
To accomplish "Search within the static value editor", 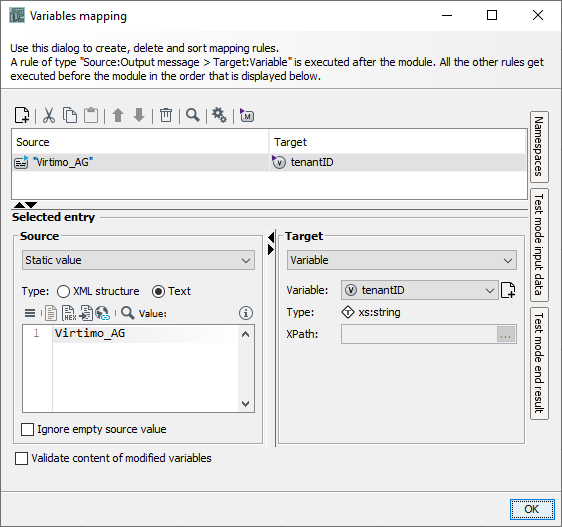I will tap(128, 313).
